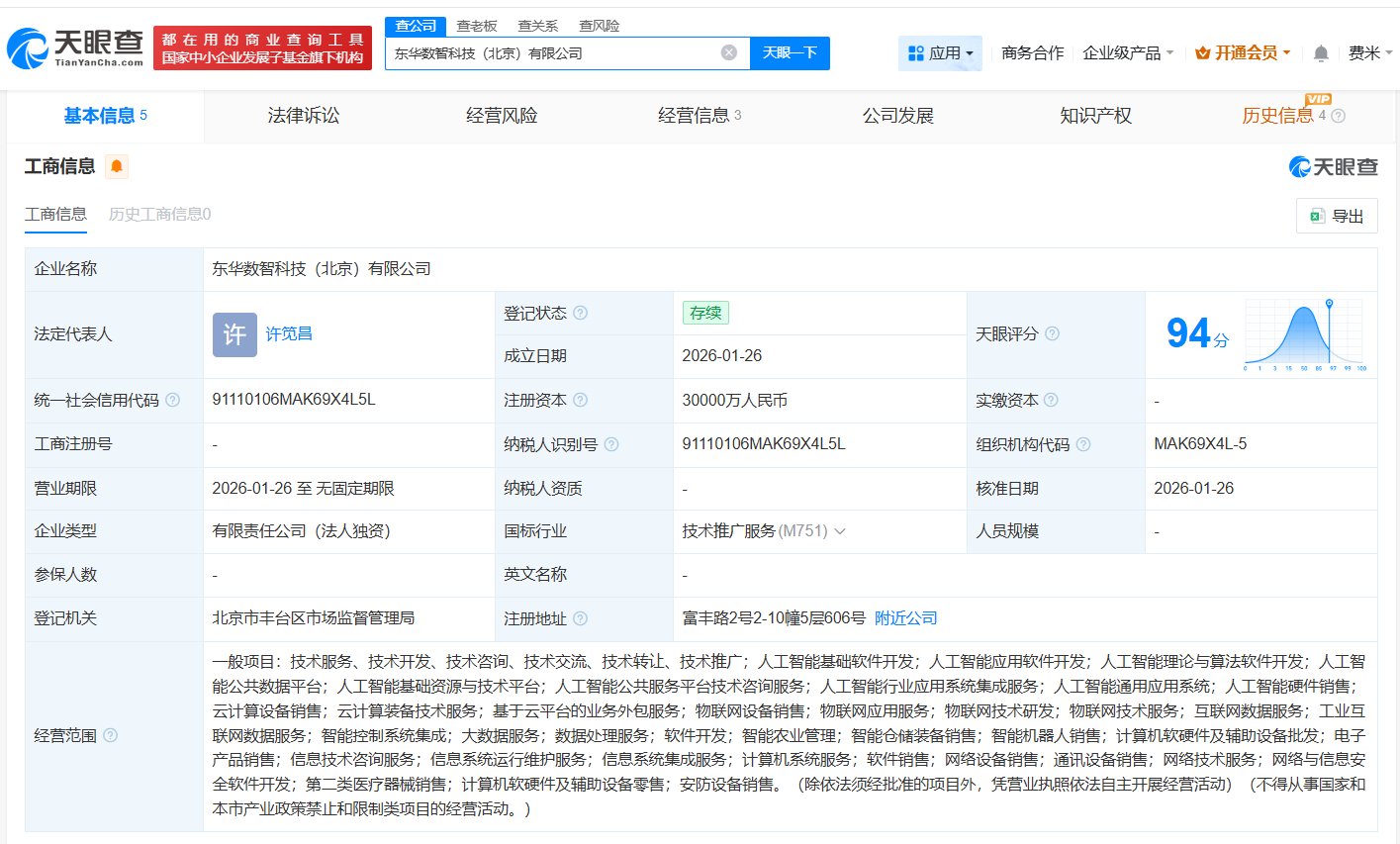Image resolution: width=1400 pixels, height=844 pixels.
Task: Click help icon next to 经营范围
Action: point(111,735)
